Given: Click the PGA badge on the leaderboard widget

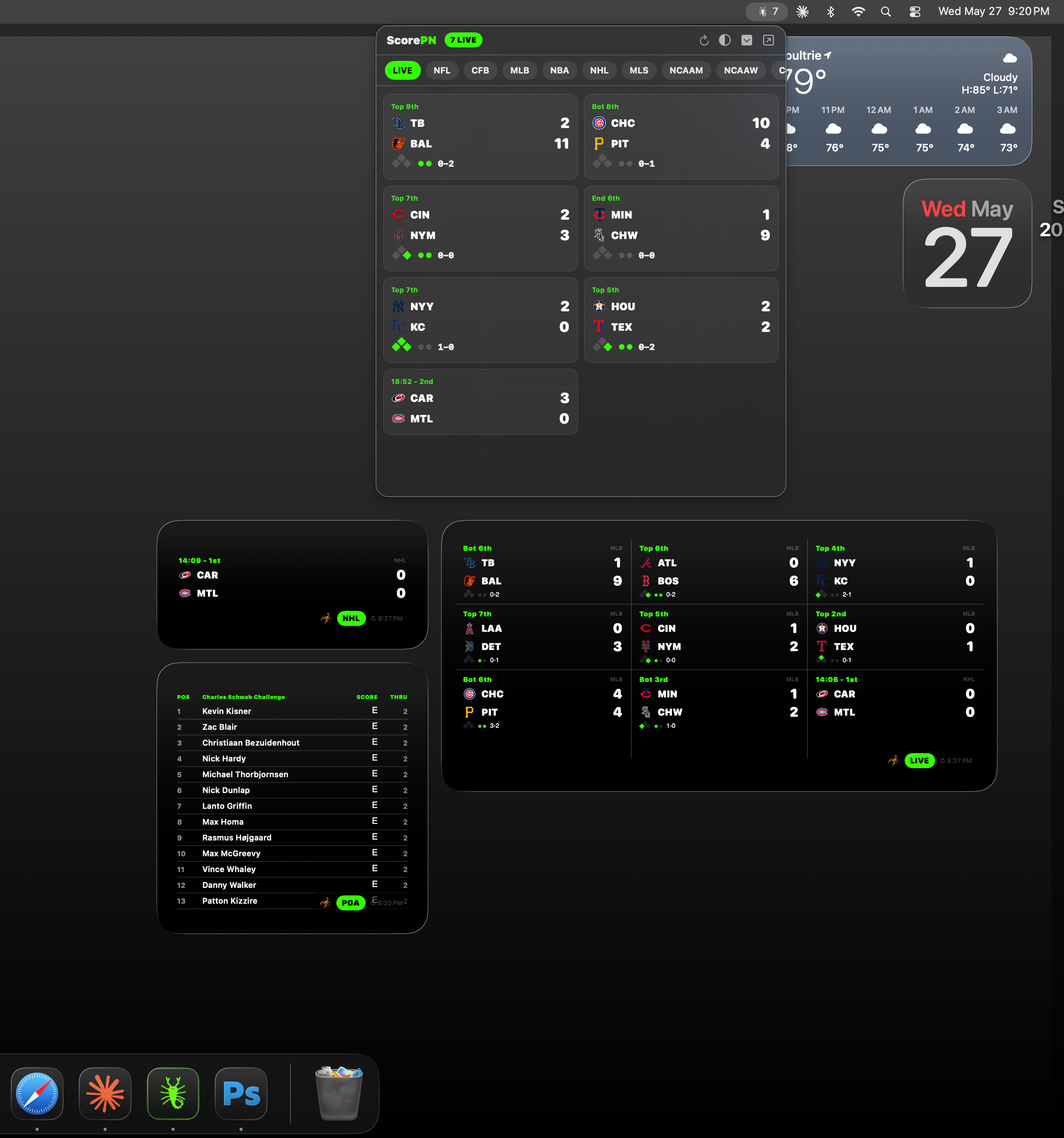Looking at the screenshot, I should pos(351,903).
